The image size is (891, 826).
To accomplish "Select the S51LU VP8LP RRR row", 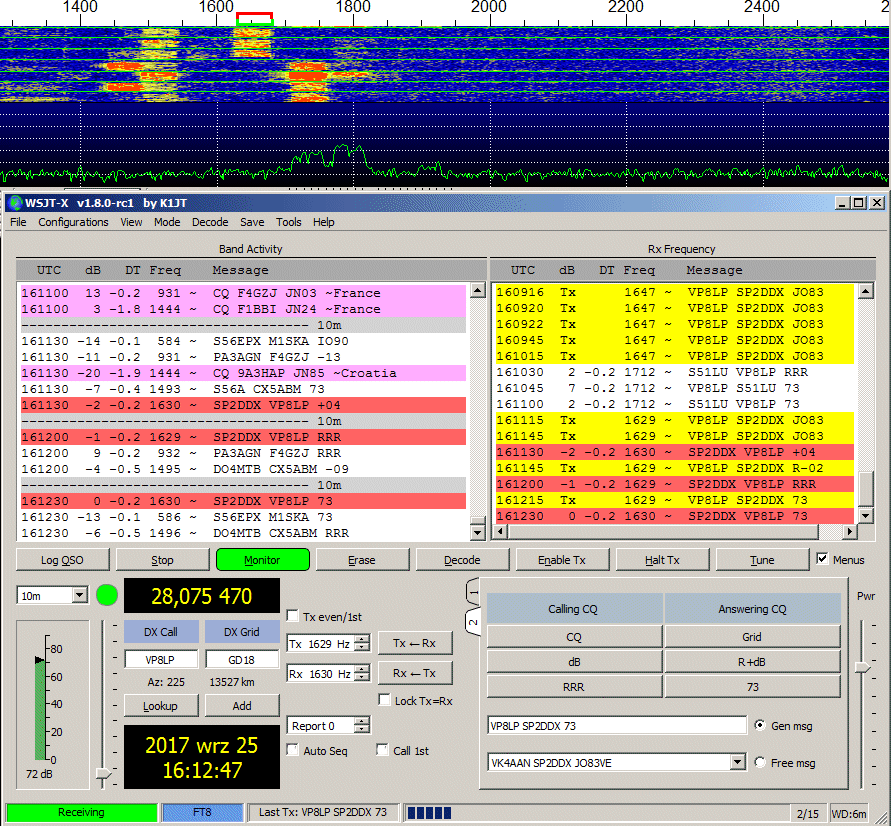I will 675,372.
